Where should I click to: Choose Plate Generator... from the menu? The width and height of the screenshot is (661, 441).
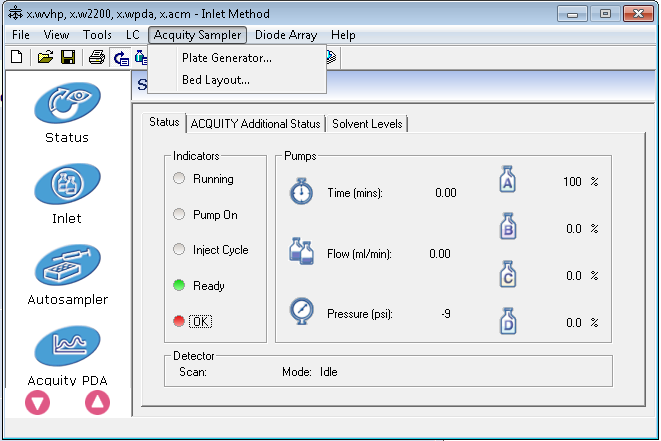pyautogui.click(x=237, y=58)
